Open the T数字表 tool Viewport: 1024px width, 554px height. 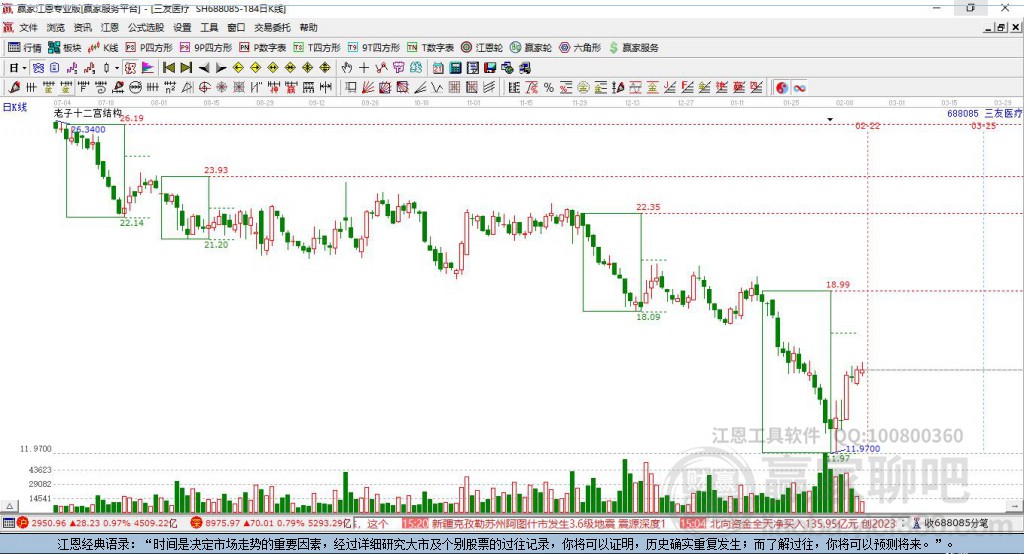pyautogui.click(x=430, y=48)
